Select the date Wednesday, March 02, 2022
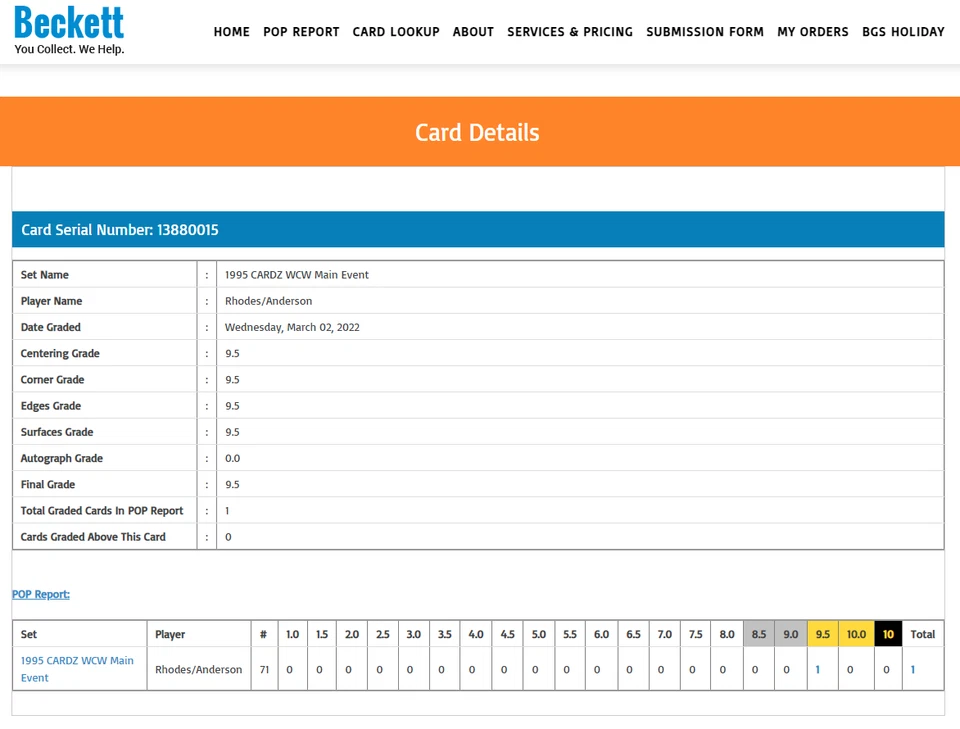Viewport: 960px width, 729px height. point(292,327)
